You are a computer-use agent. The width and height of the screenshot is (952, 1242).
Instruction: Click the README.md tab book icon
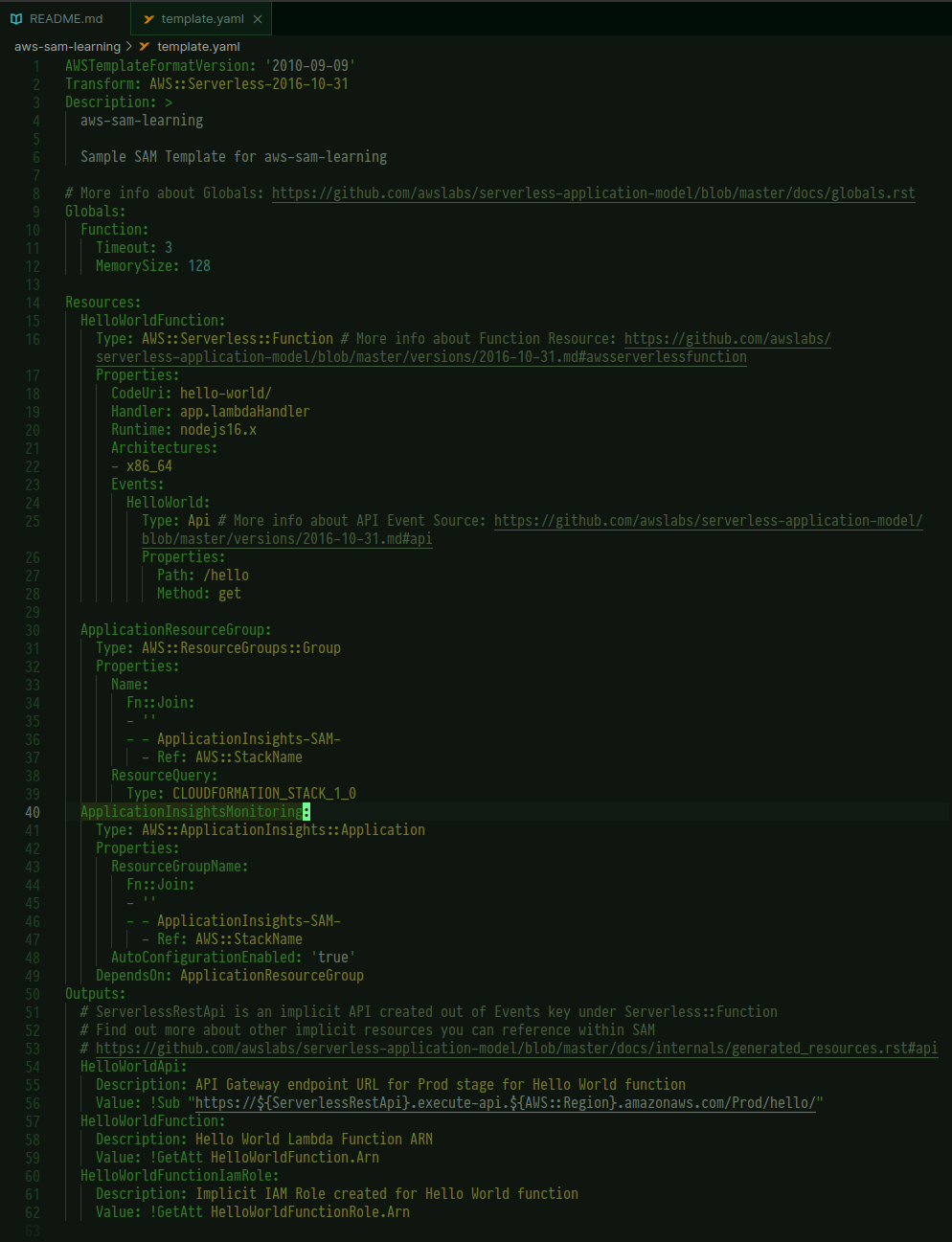pyautogui.click(x=16, y=18)
